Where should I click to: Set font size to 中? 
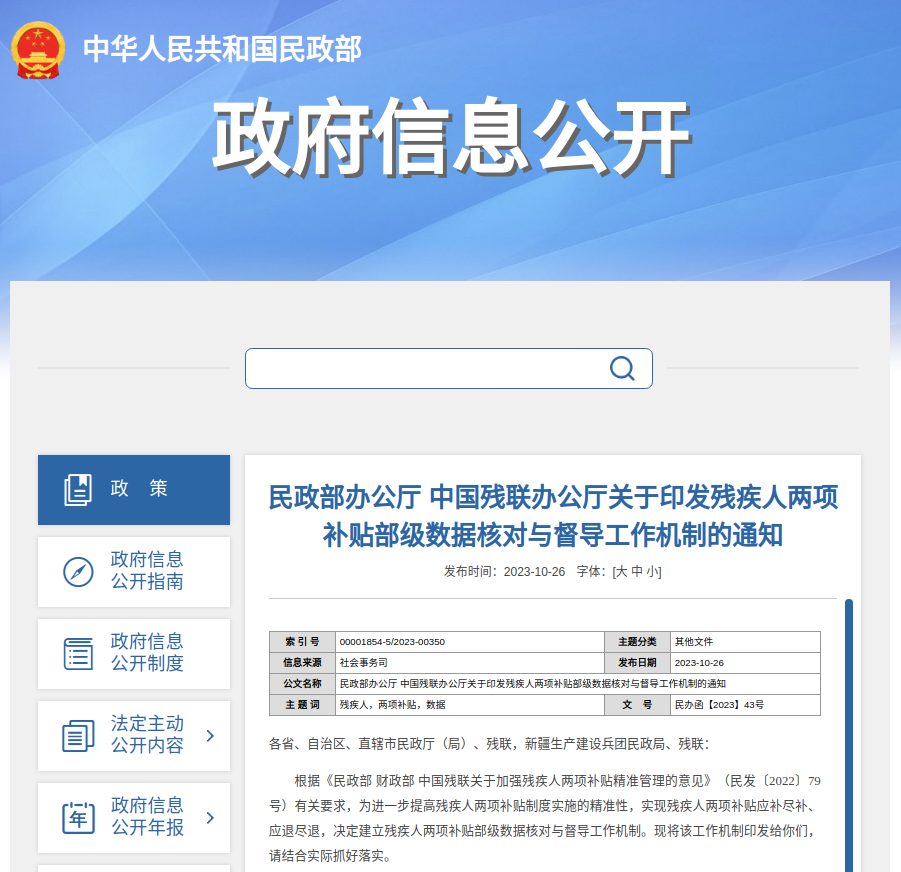point(637,572)
